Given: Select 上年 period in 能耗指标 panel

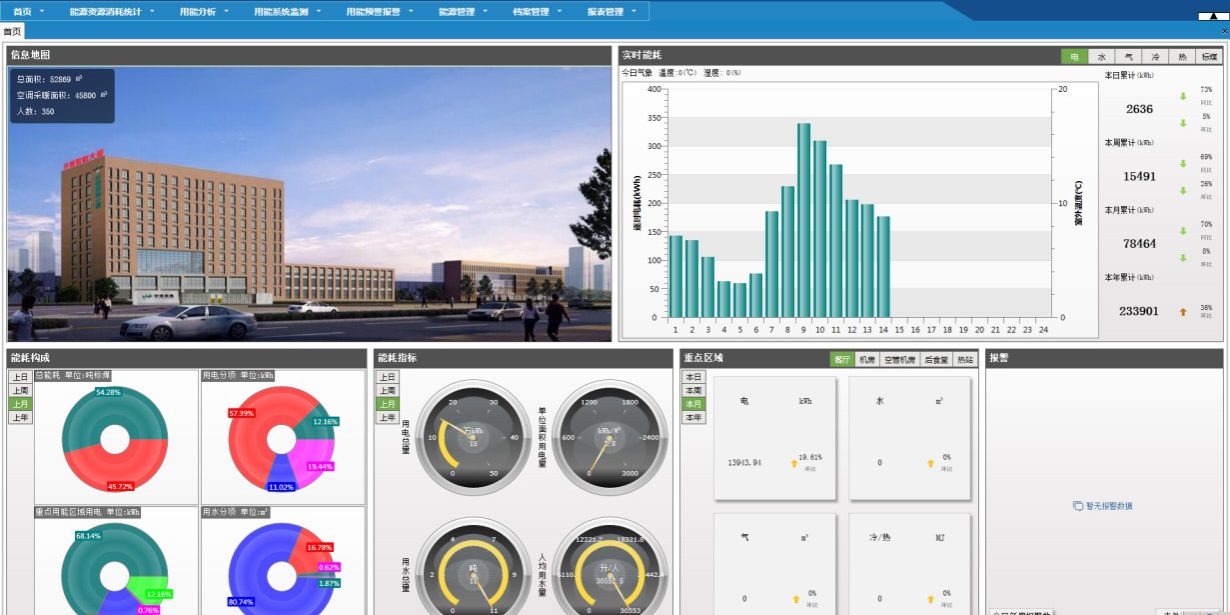Looking at the screenshot, I should [386, 417].
